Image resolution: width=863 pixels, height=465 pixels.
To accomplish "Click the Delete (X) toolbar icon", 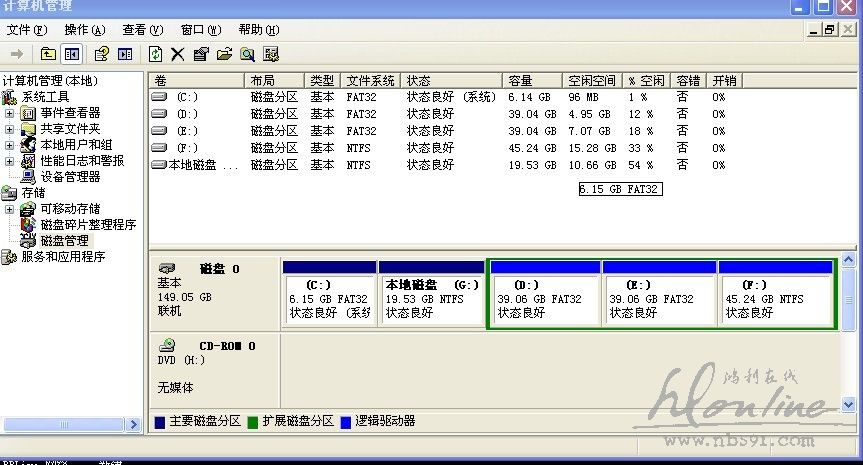I will 178,54.
